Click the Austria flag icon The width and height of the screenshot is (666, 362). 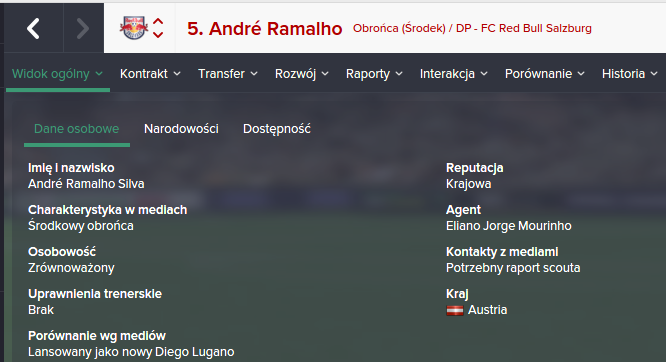(454, 311)
